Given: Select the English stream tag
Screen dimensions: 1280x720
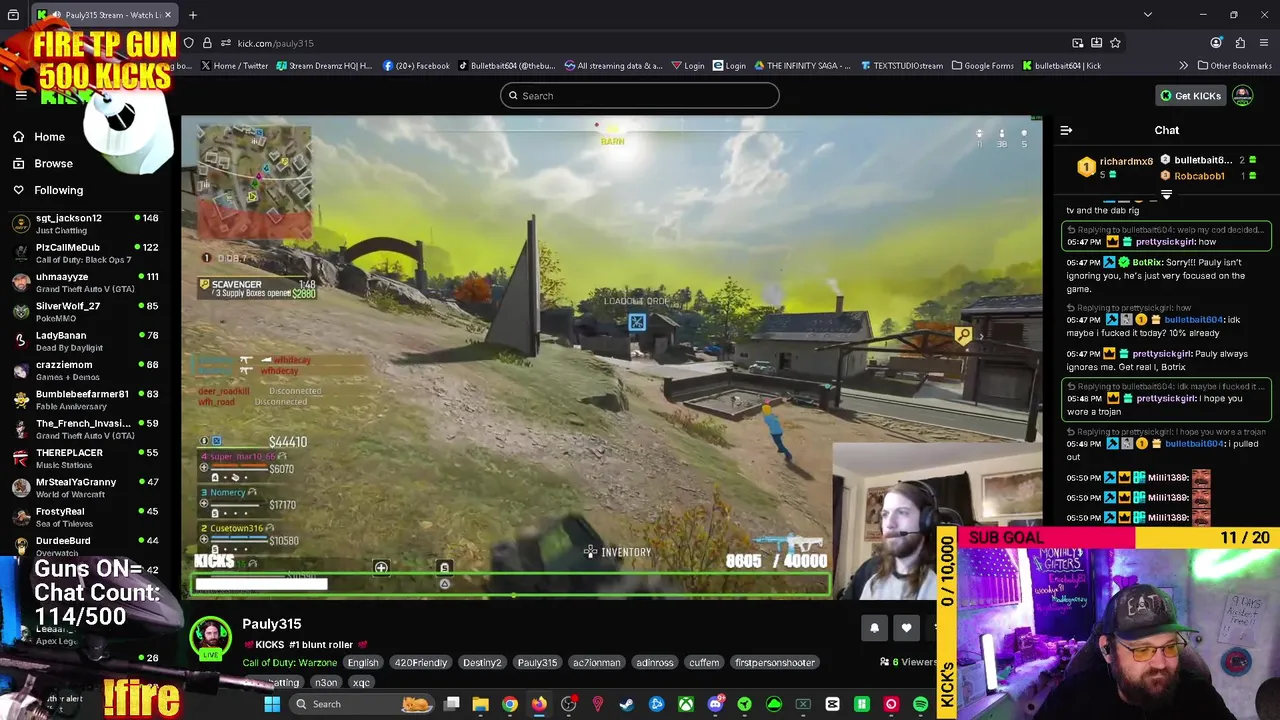Looking at the screenshot, I should tap(363, 662).
